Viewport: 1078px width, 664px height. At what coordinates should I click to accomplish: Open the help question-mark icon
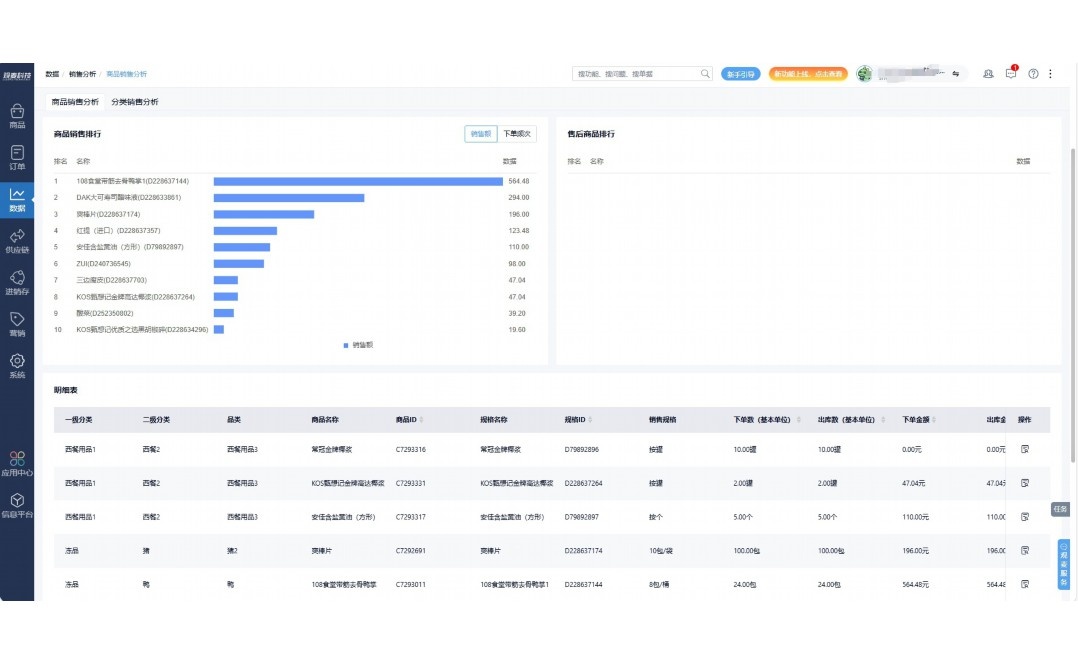[1033, 74]
